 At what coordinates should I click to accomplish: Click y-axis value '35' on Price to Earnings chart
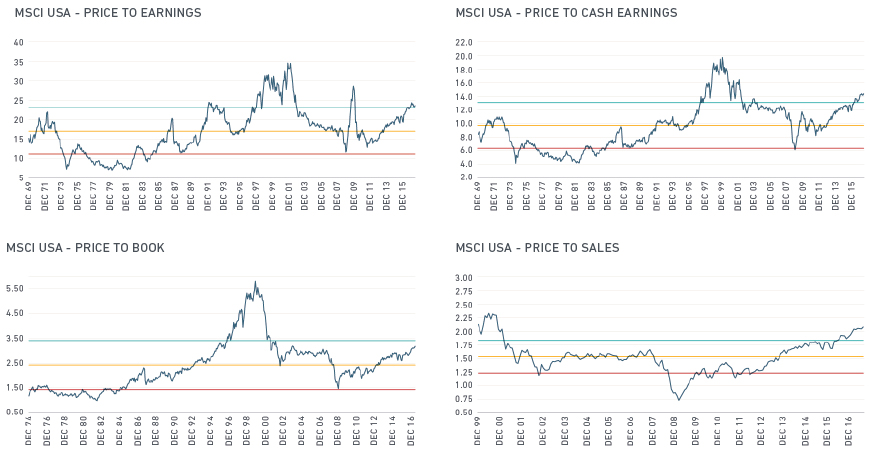coord(18,62)
